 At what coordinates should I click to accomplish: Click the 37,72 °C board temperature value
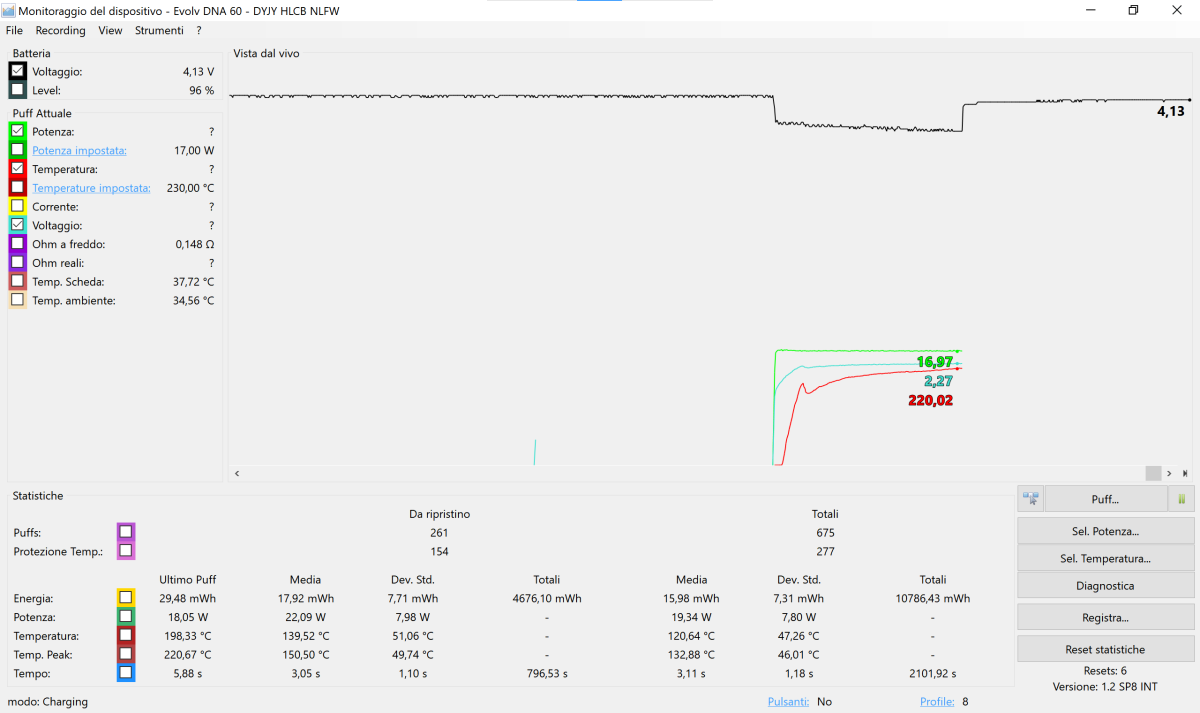click(x=193, y=282)
